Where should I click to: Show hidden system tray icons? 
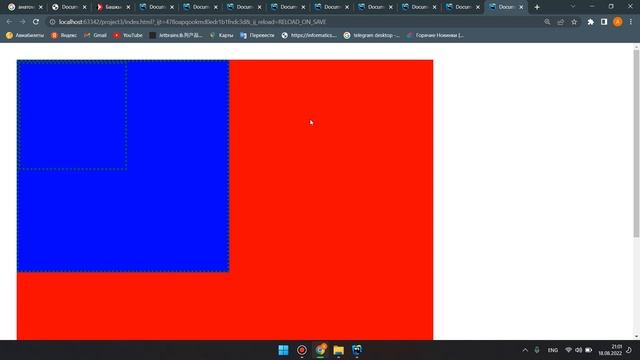pos(525,350)
